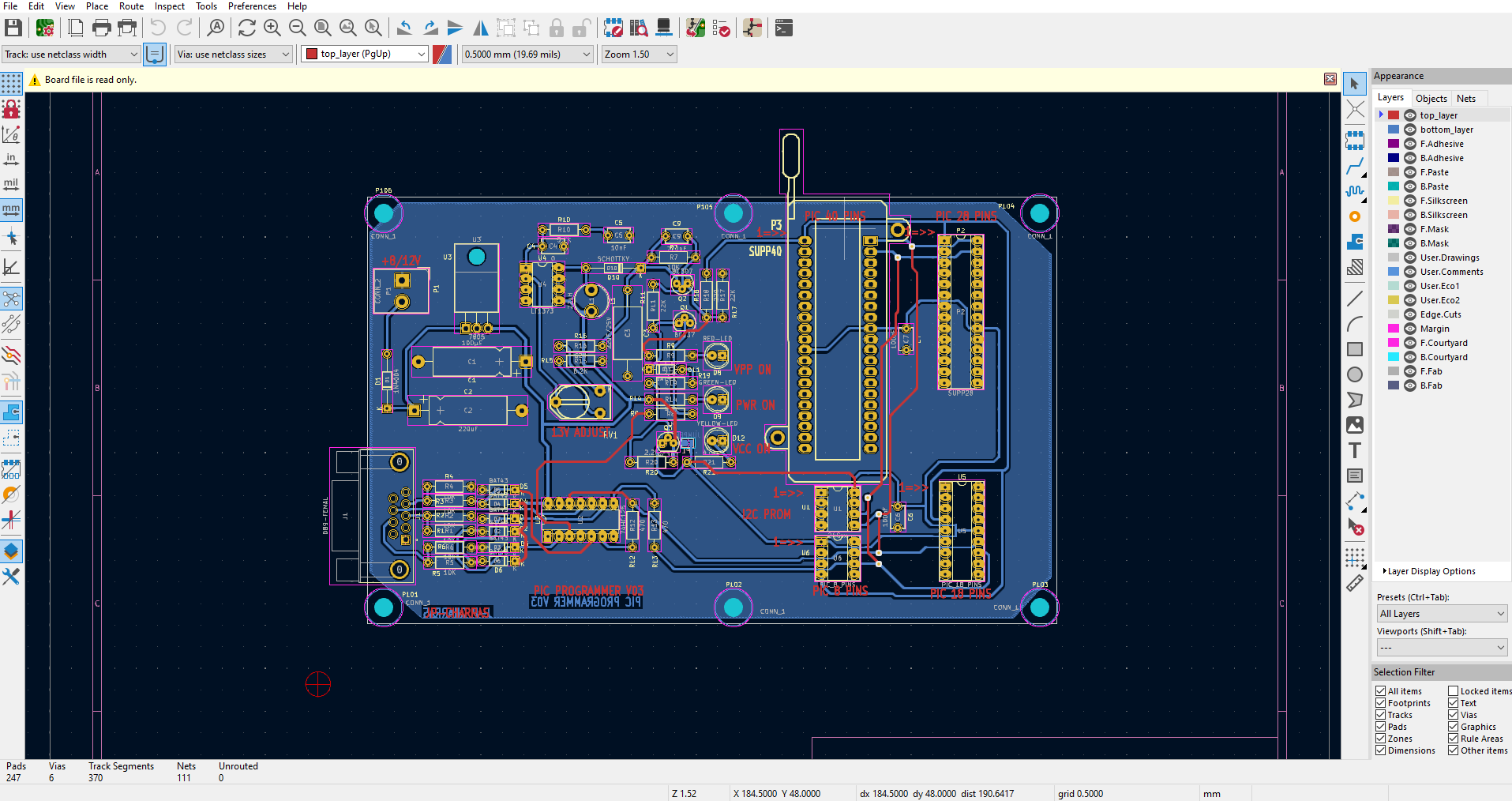Open the 3D viewer icon

coord(664,28)
